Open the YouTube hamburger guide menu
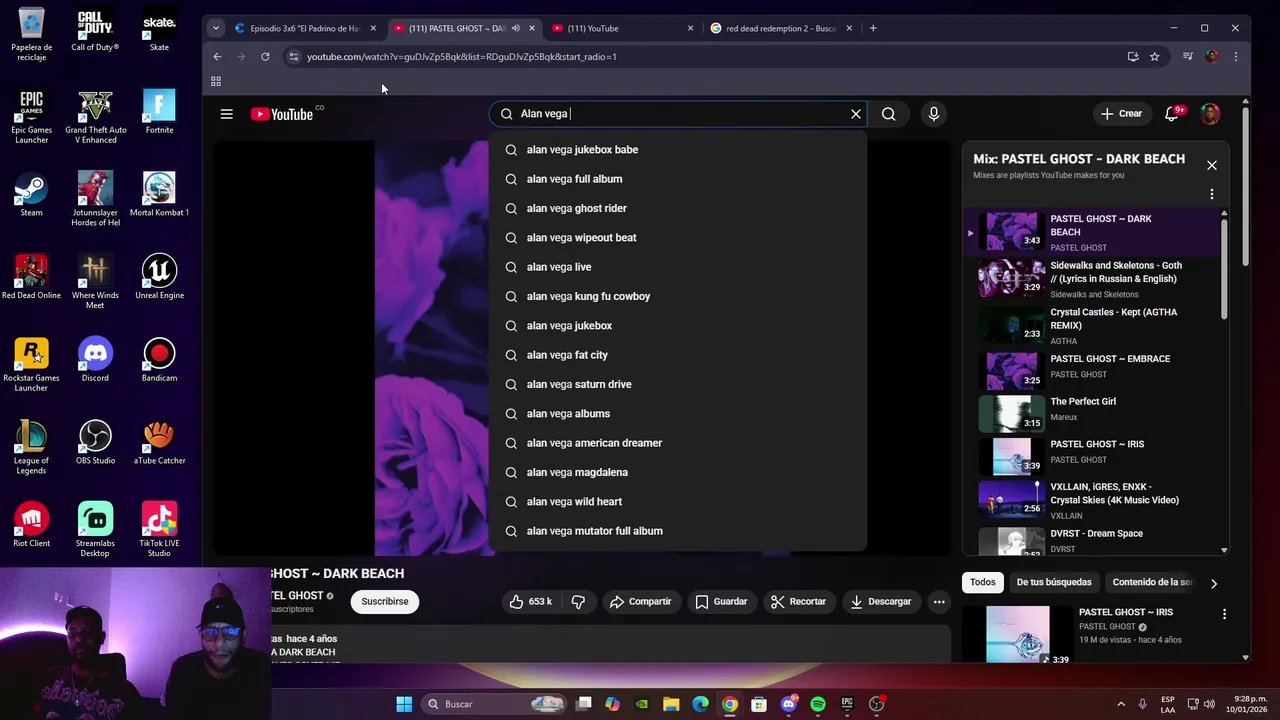1280x720 pixels. coord(227,114)
